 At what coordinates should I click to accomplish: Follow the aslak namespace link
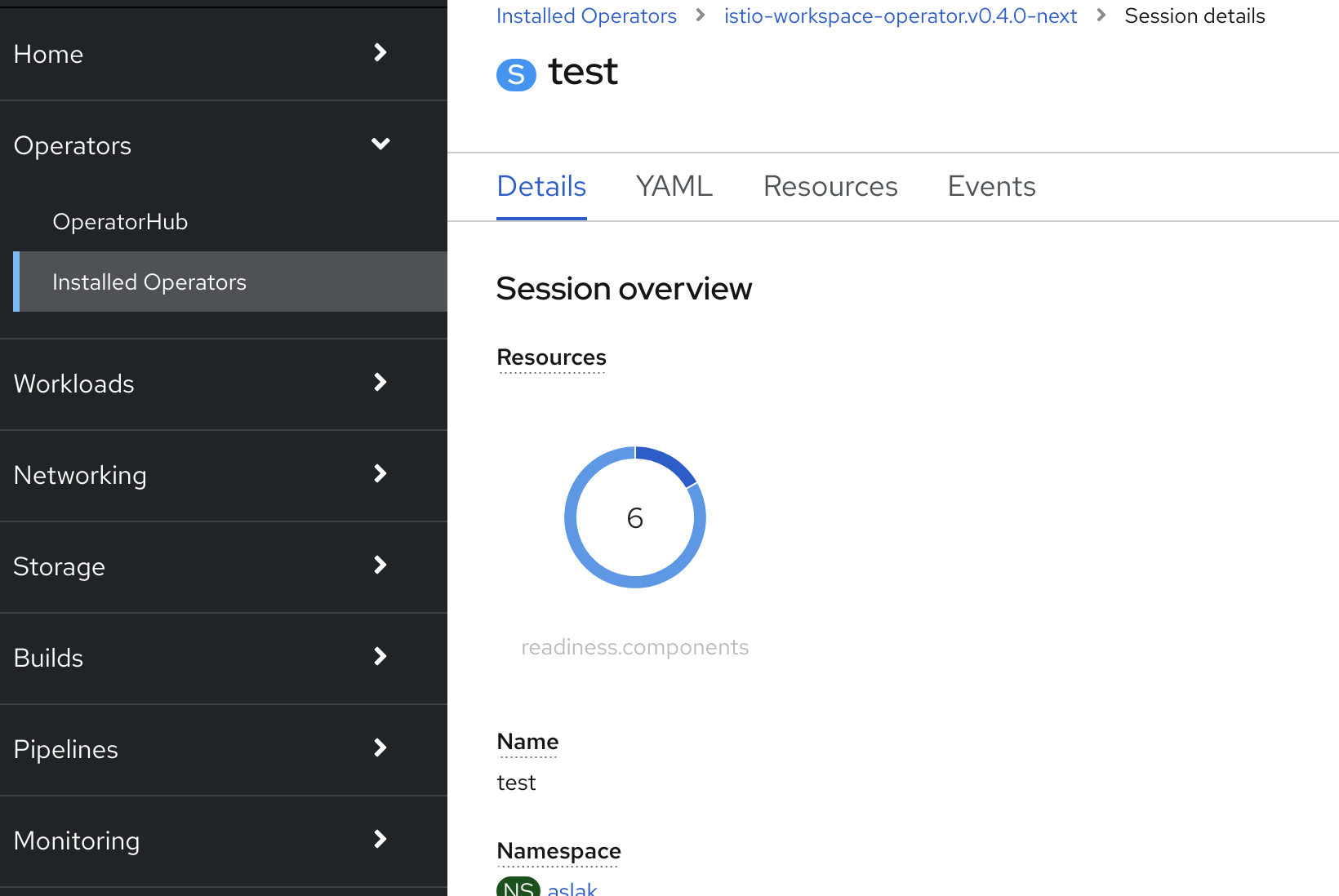click(x=572, y=889)
